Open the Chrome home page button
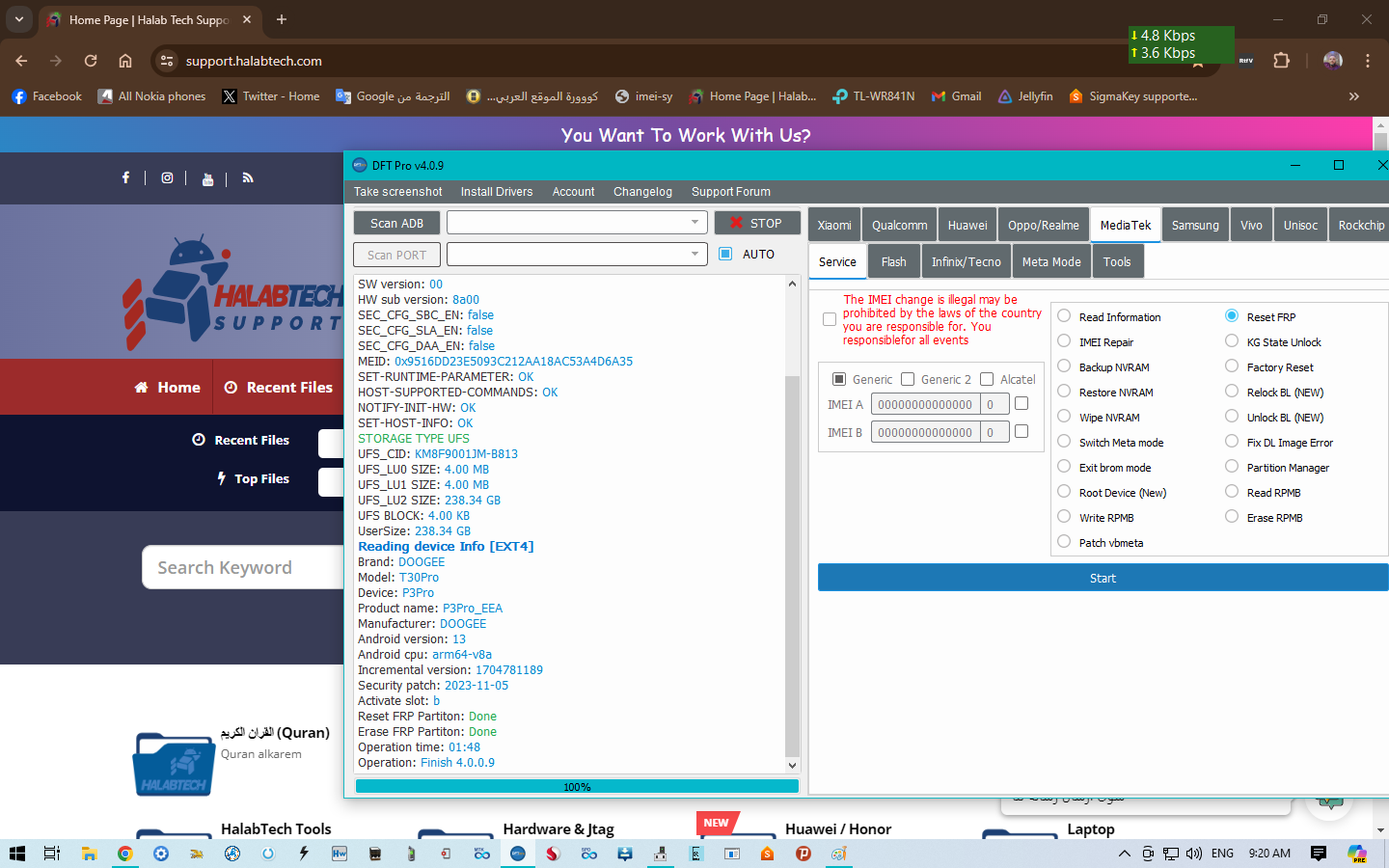This screenshot has width=1389, height=868. [125, 61]
